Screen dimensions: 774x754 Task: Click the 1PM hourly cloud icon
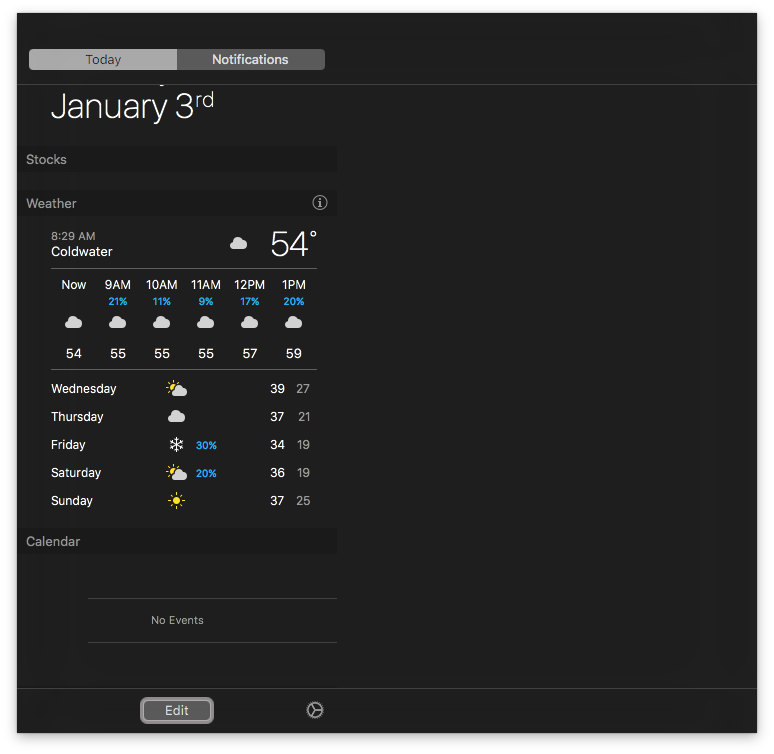294,322
